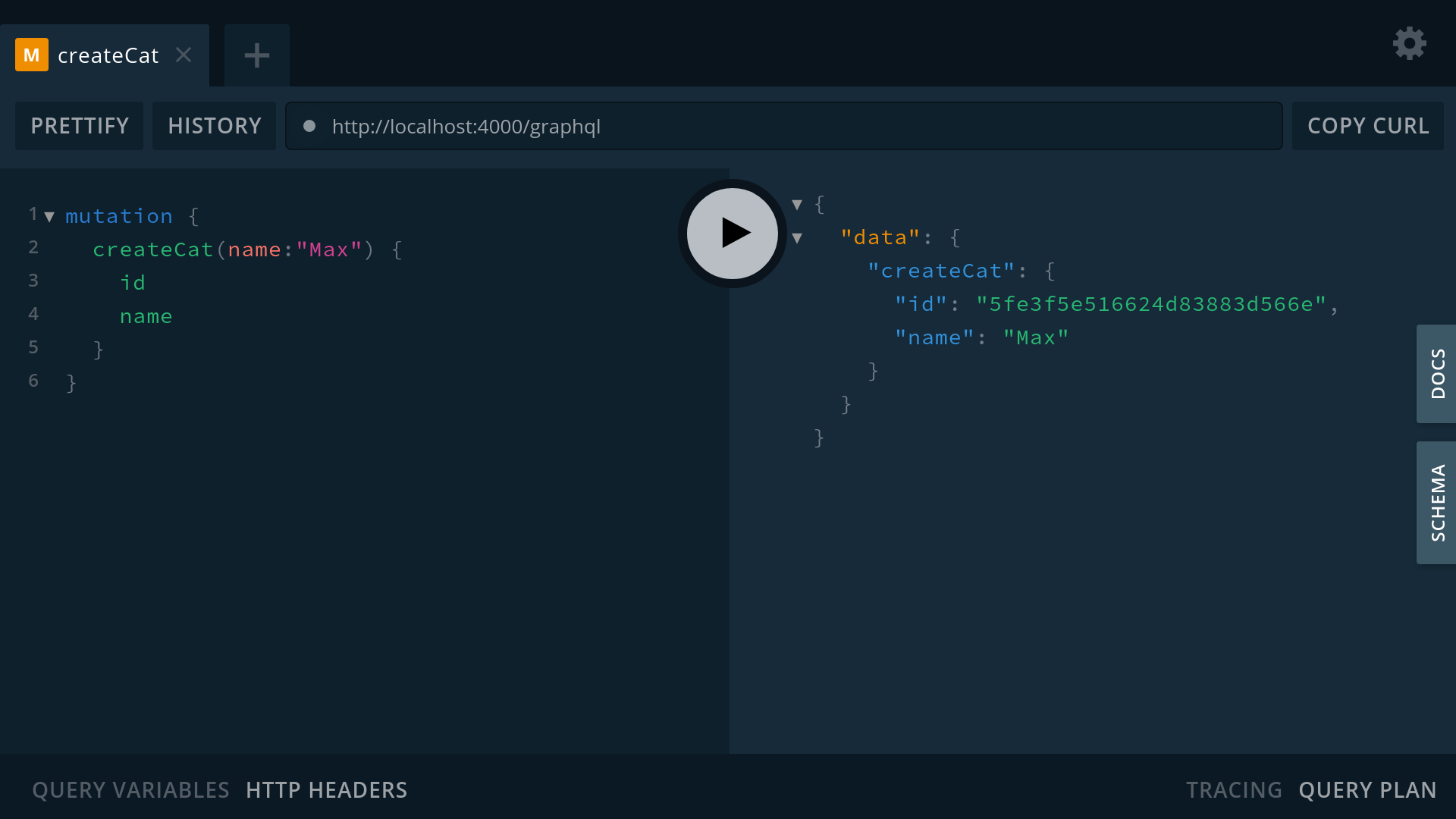1456x819 pixels.
Task: Collapse the data object in the response
Action: [x=797, y=237]
